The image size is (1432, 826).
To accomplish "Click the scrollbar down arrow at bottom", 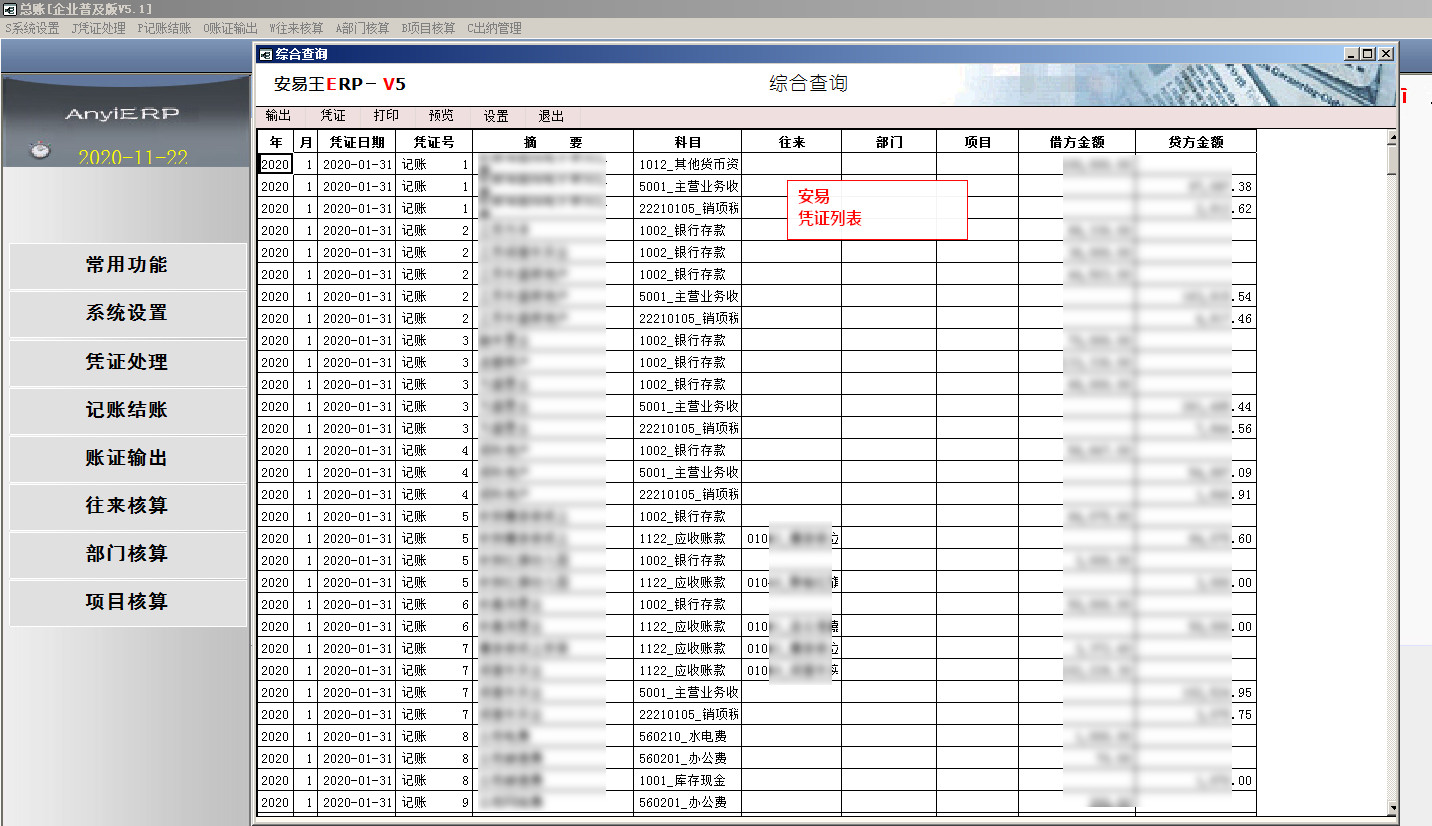I will [x=1391, y=807].
